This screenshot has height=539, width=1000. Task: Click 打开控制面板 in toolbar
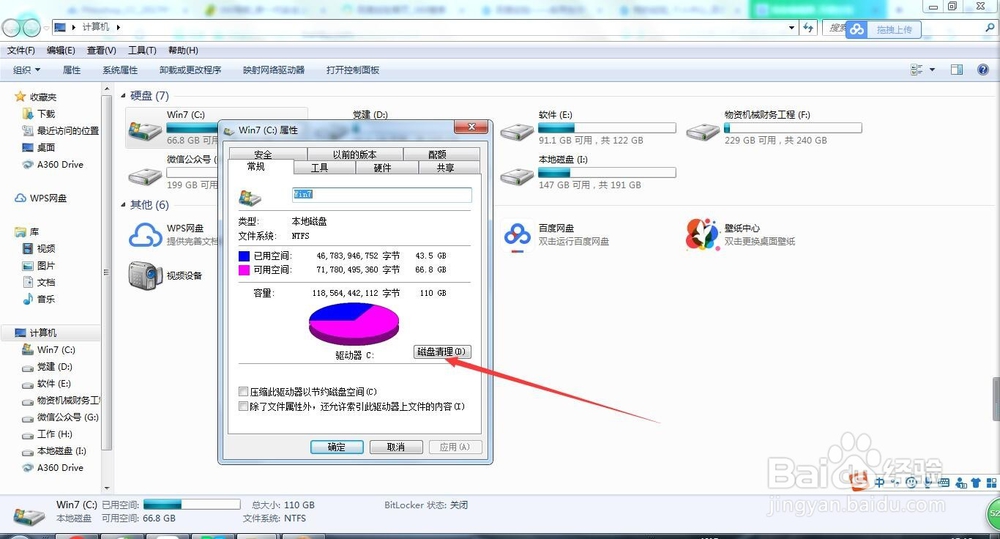pos(353,70)
